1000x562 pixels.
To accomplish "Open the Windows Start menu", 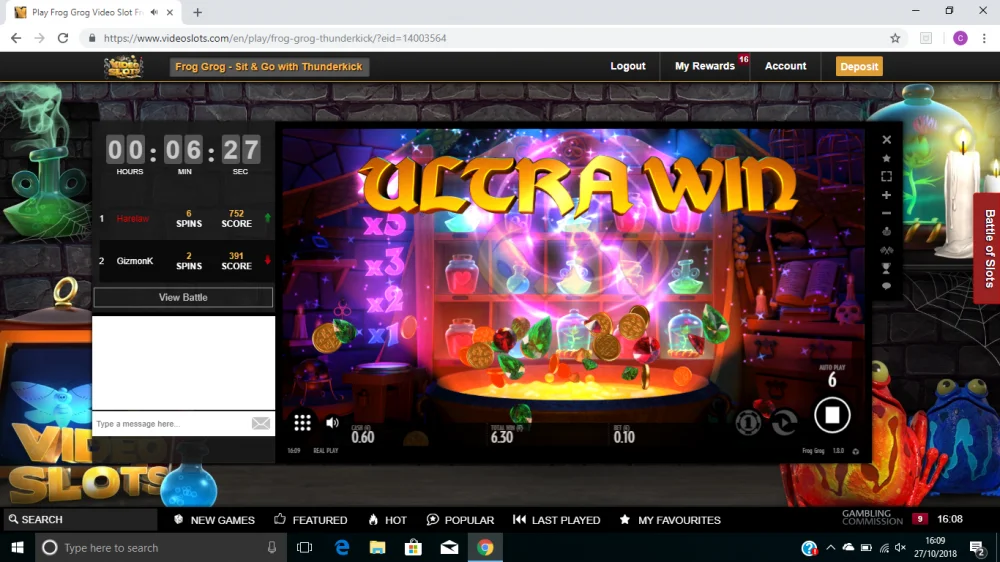I will point(17,547).
